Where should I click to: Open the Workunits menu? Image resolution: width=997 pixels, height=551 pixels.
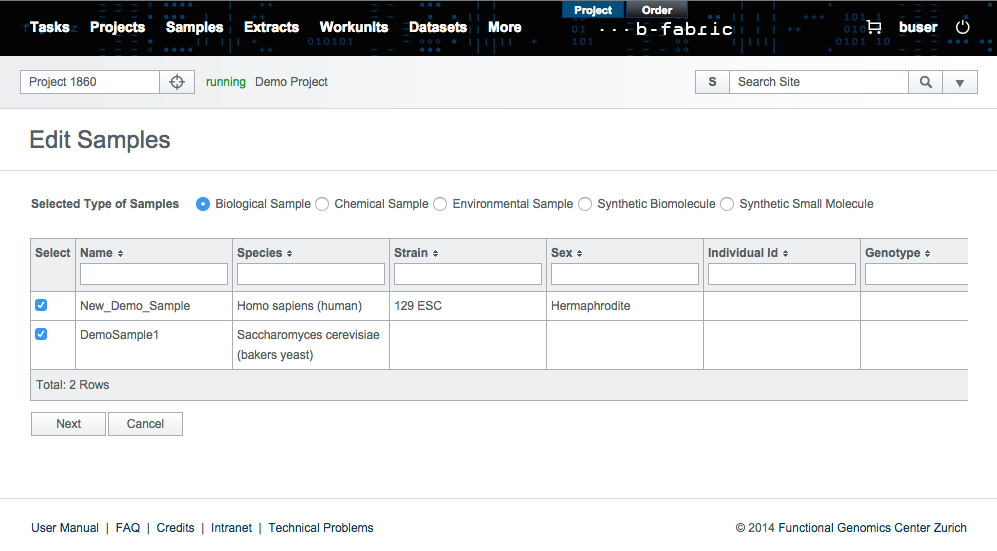coord(354,27)
